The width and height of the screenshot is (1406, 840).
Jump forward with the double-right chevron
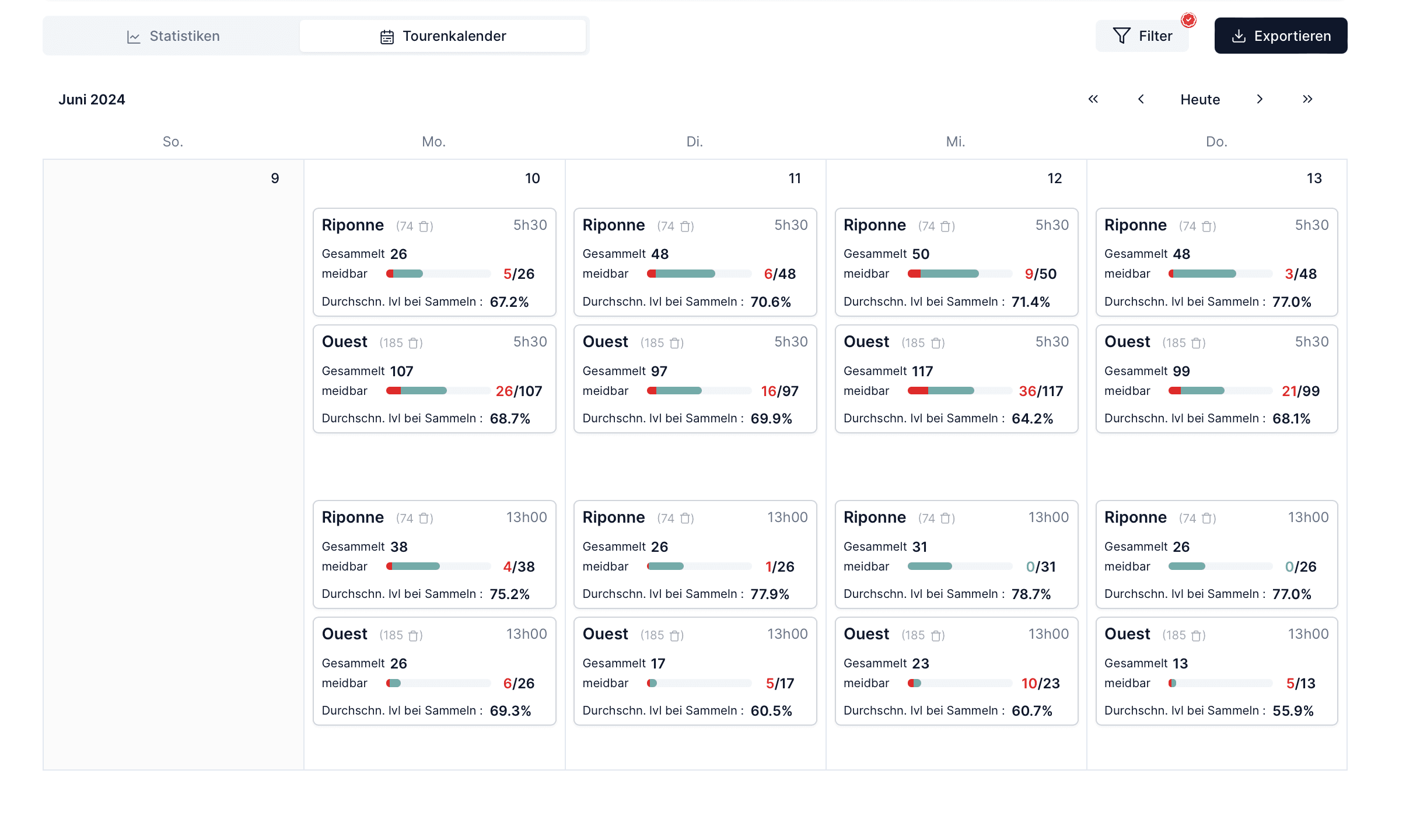pos(1307,99)
